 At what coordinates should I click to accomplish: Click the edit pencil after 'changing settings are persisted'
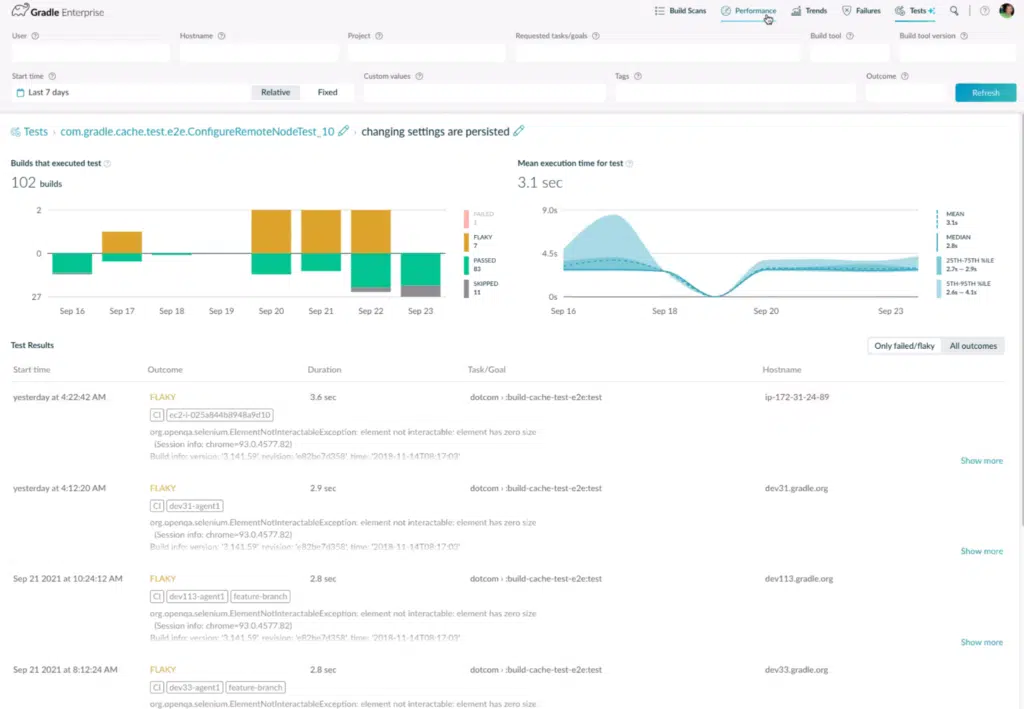pyautogui.click(x=518, y=131)
